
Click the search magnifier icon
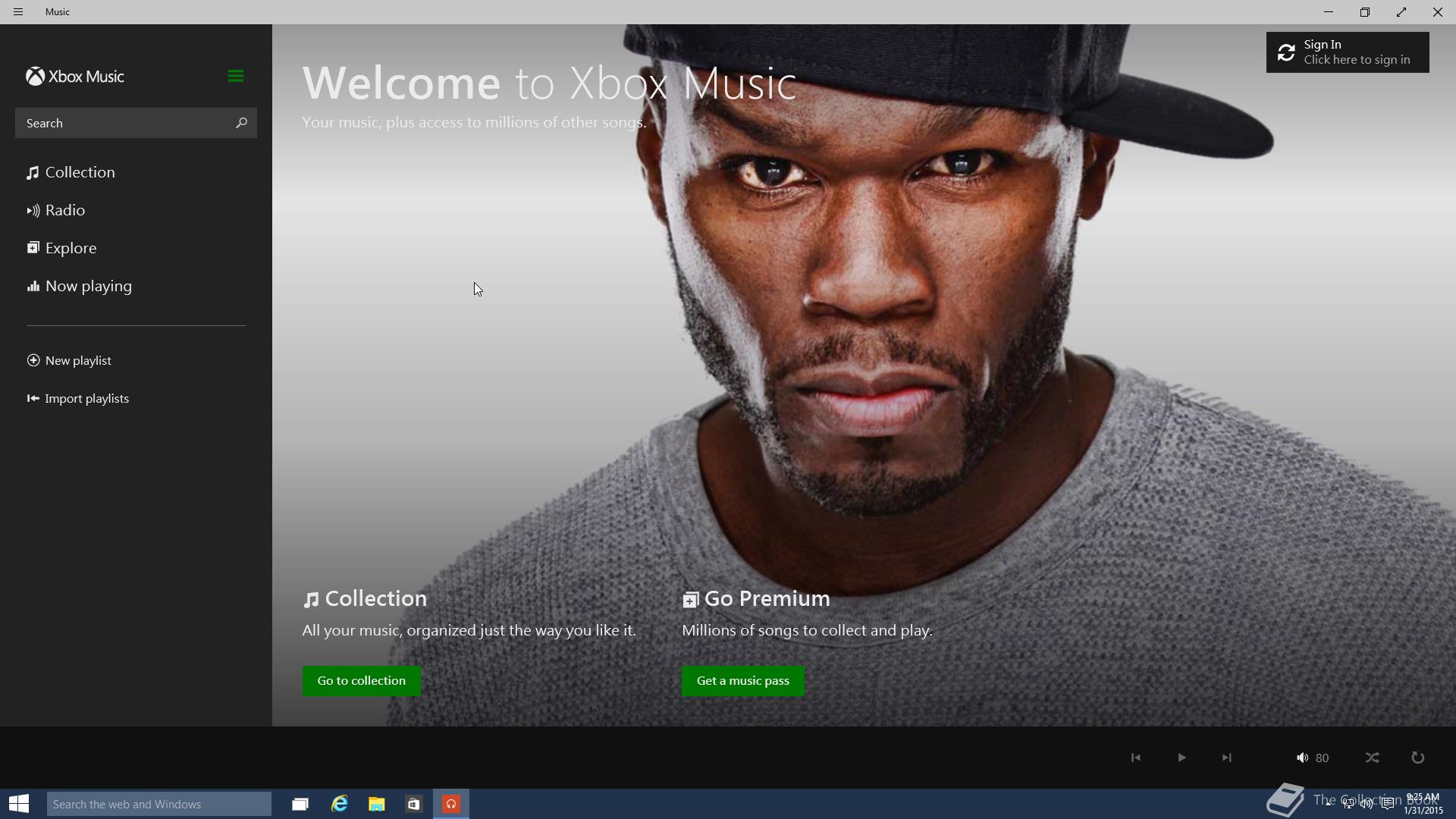[241, 123]
